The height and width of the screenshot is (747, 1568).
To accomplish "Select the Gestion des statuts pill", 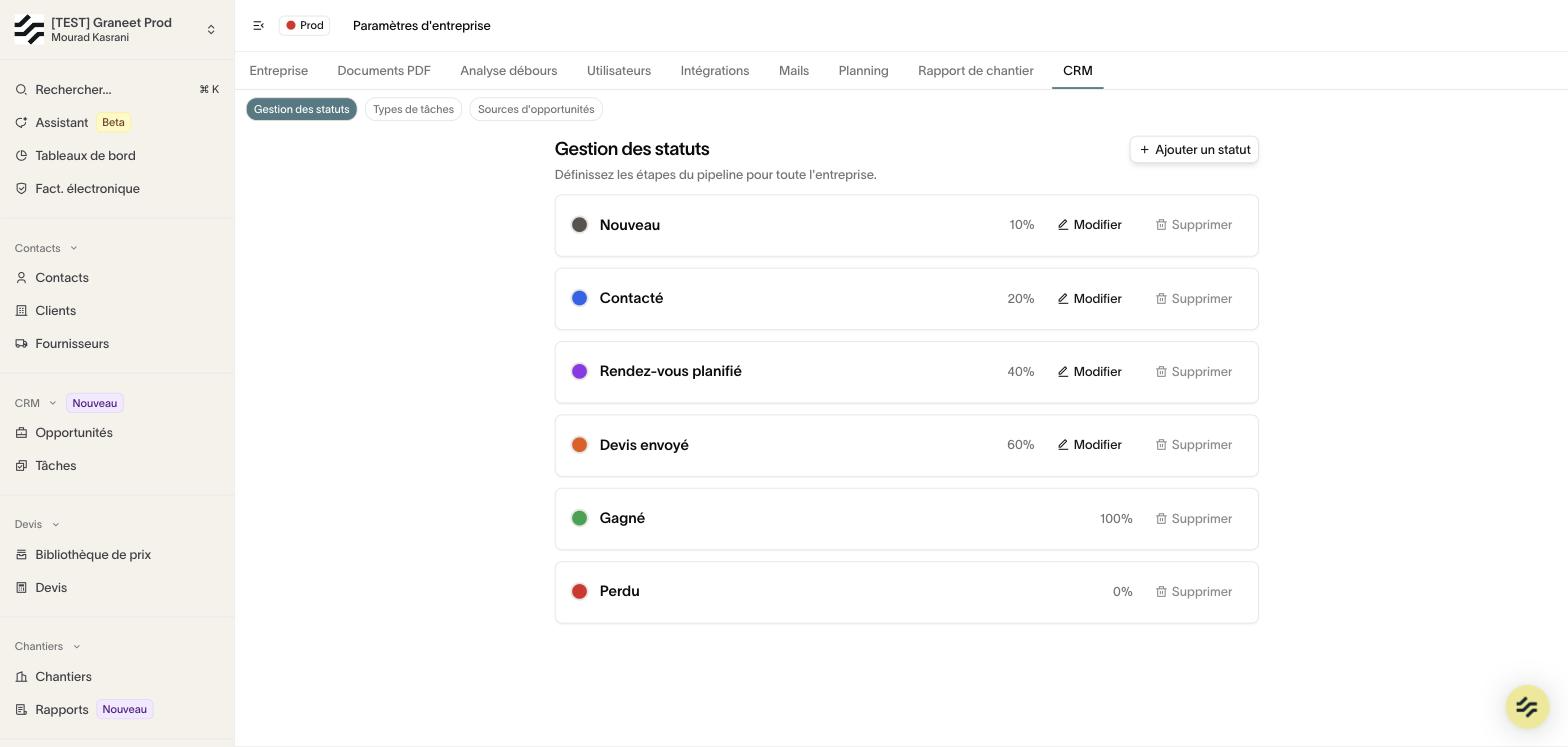I will [x=302, y=110].
